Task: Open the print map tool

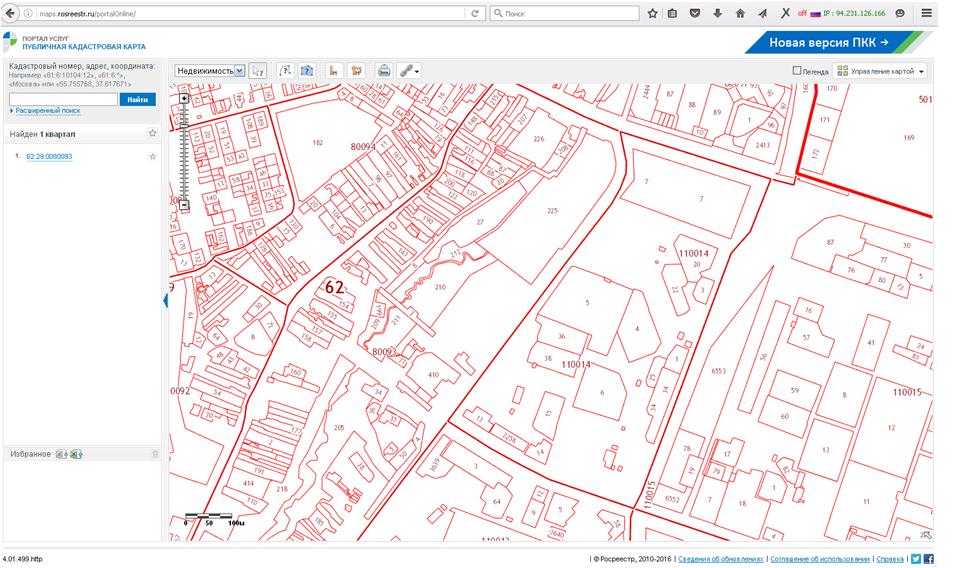Action: coord(384,71)
